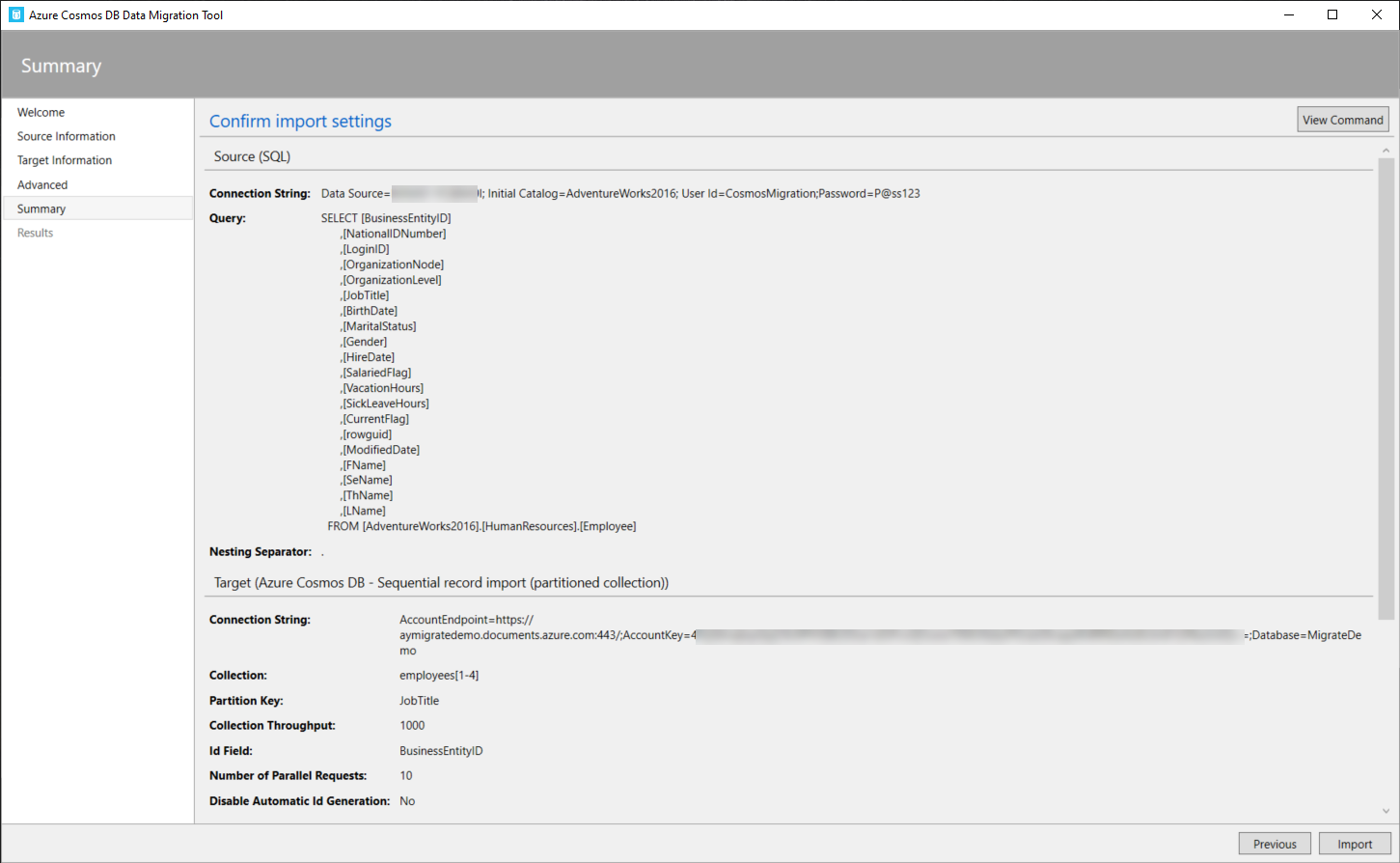Click the parallel requests value 10

coord(406,776)
